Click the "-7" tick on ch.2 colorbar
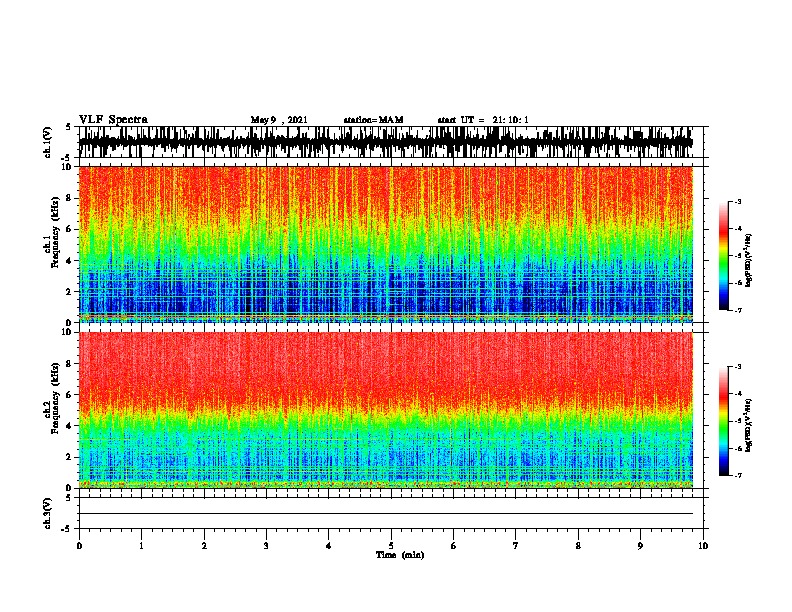This screenshot has width=792, height=612. click(738, 475)
